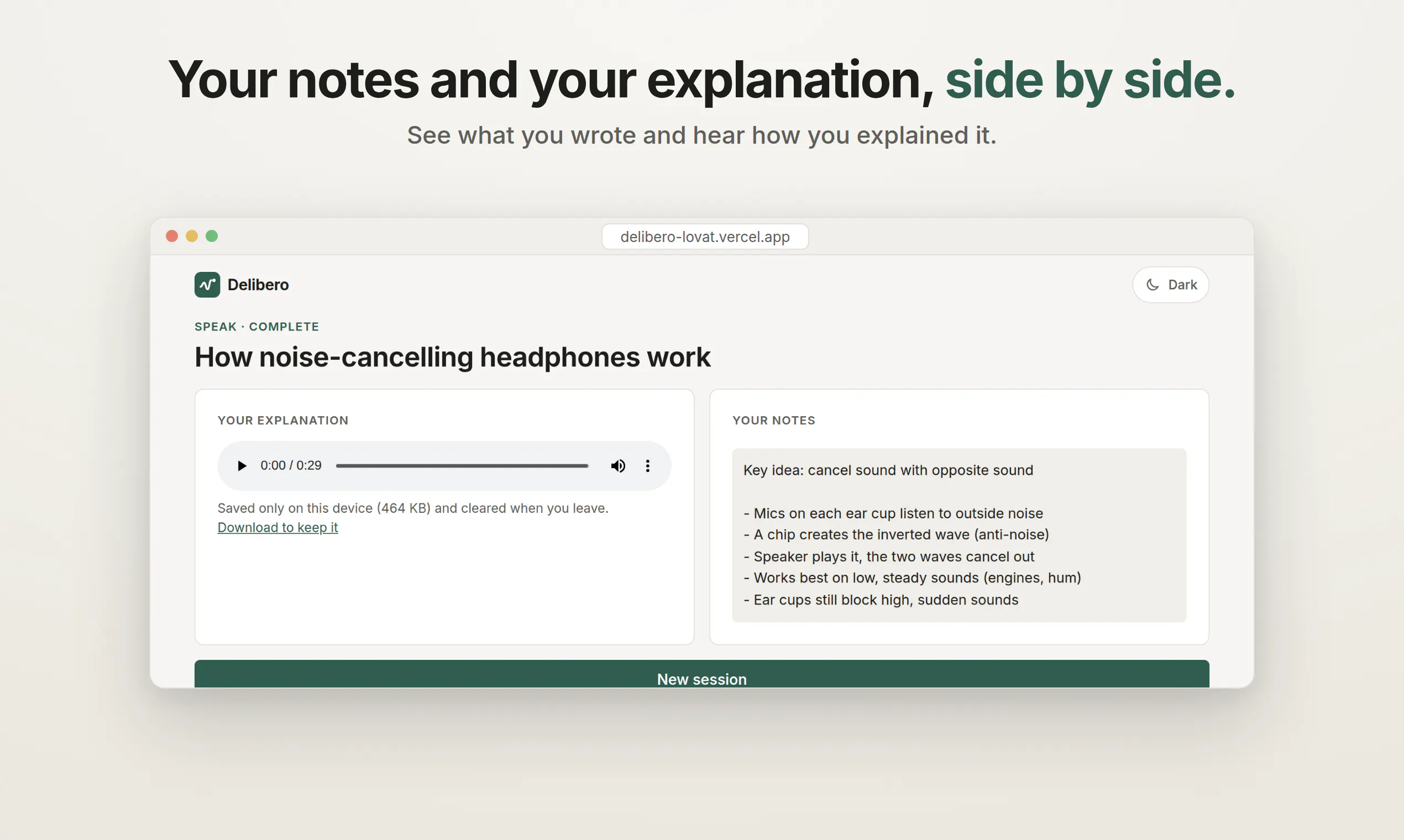This screenshot has width=1404, height=840.
Task: Open audio player more options menu
Action: coord(648,466)
